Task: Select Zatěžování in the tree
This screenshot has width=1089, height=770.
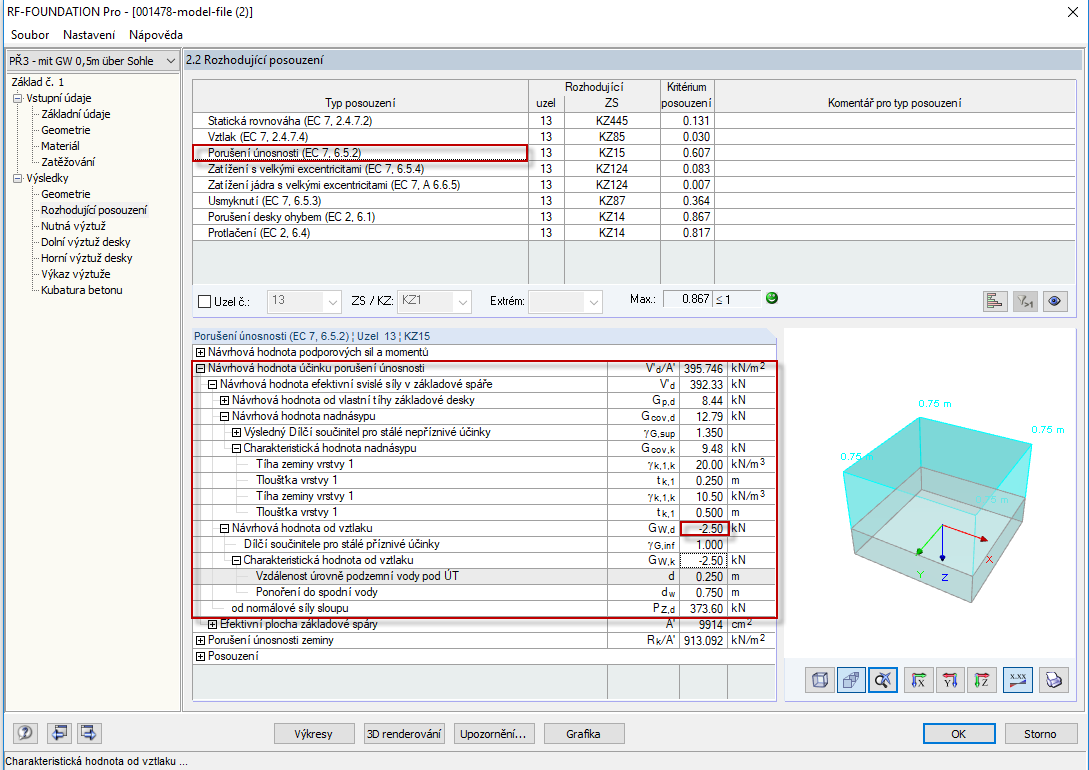Action: [x=68, y=162]
